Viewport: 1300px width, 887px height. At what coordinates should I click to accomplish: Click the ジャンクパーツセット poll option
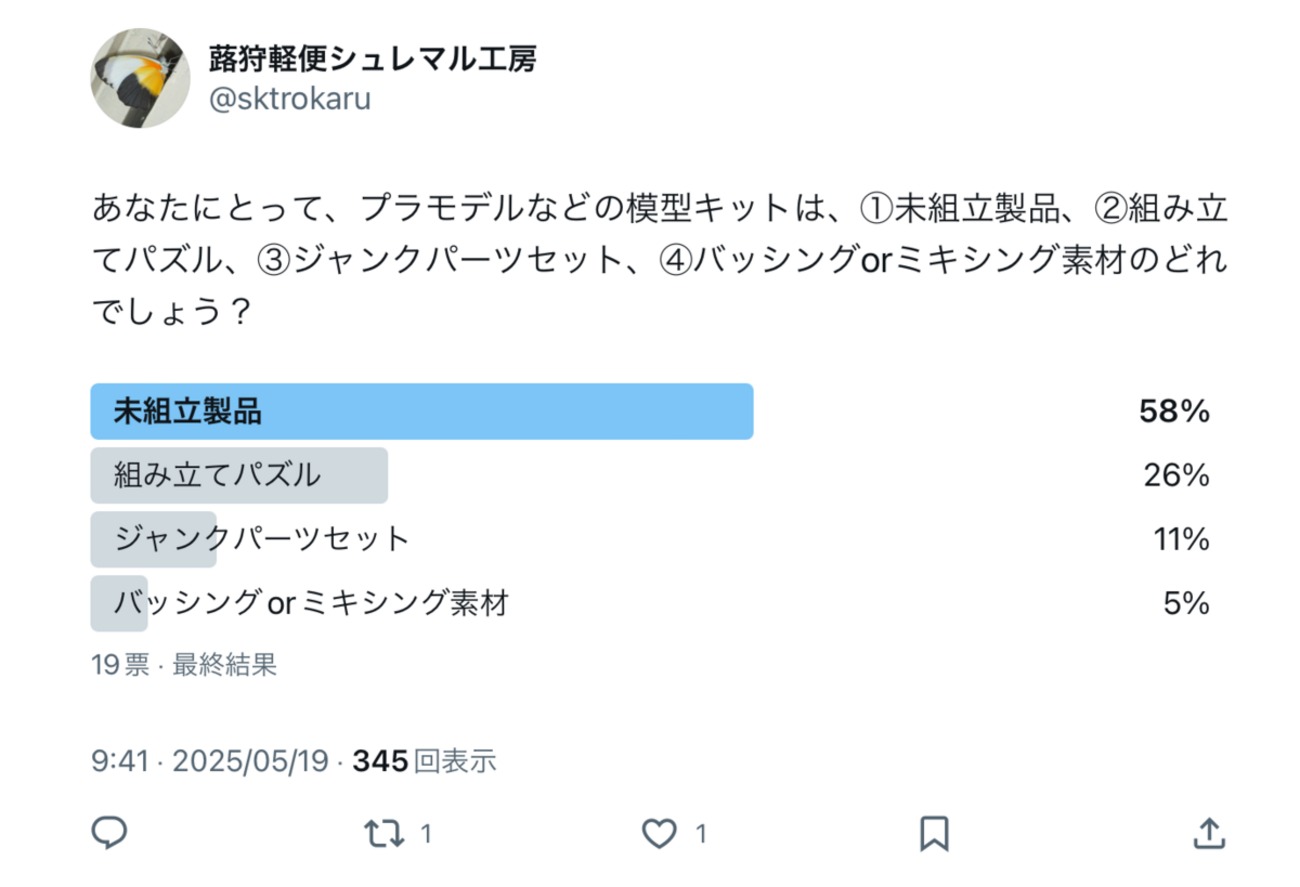[262, 539]
